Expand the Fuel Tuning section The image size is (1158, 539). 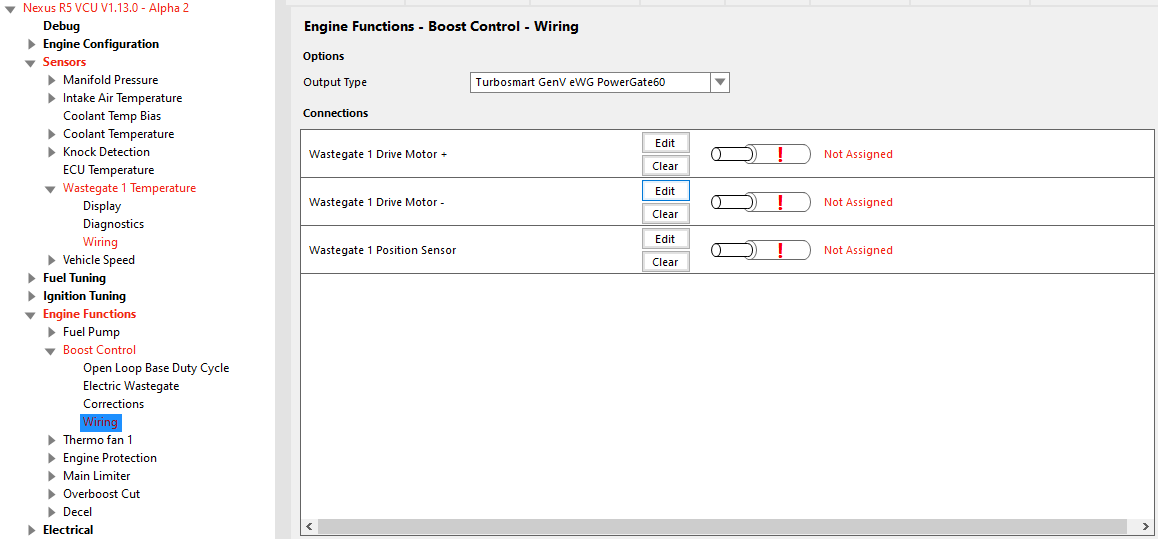pos(31,278)
